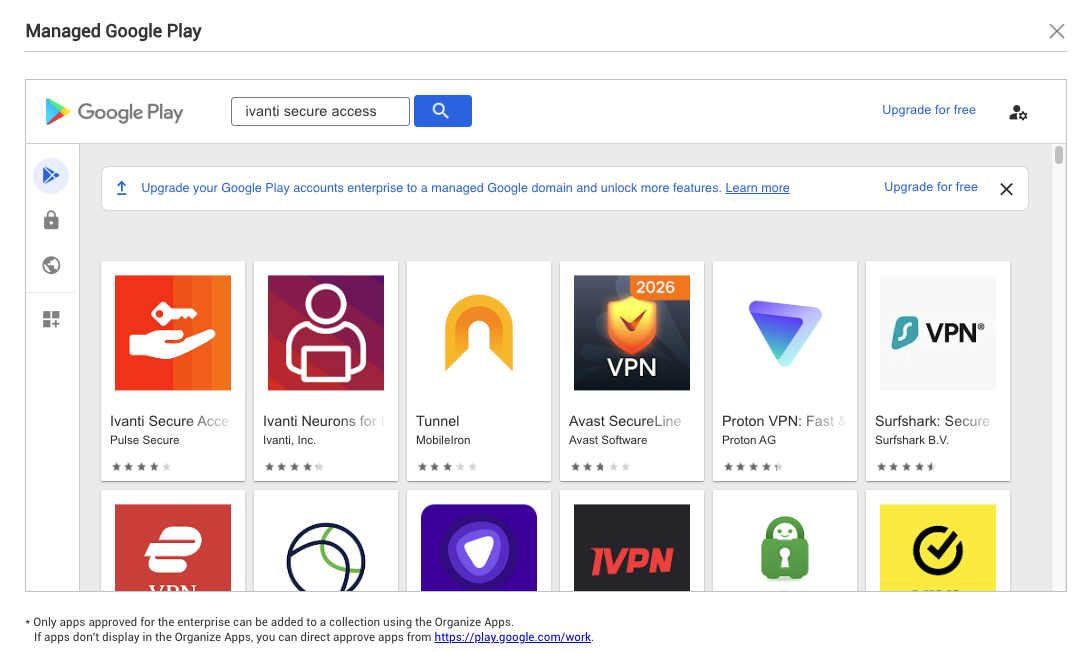Focus the search field containing ivanti secure access

point(320,111)
